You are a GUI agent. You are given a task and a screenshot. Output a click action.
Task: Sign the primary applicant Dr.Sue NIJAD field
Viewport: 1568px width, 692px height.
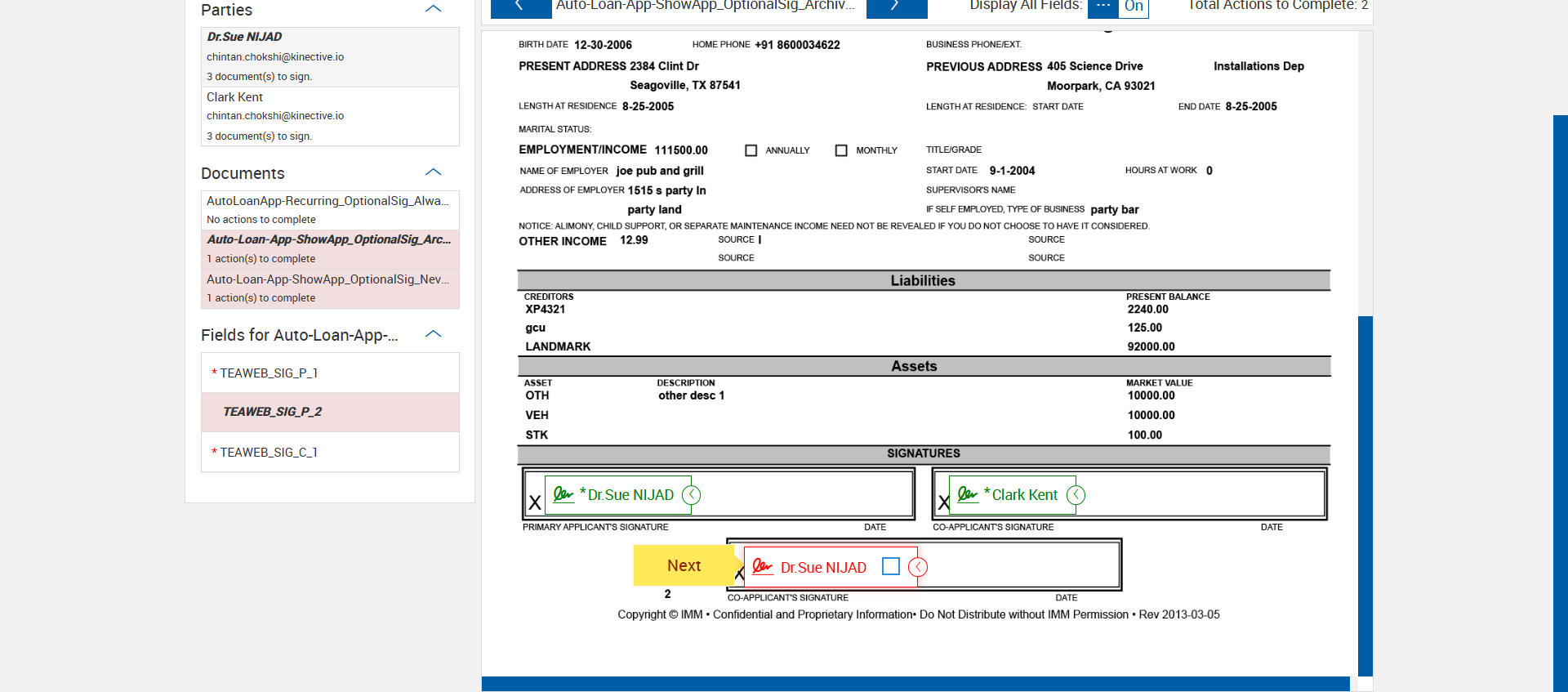click(x=618, y=495)
